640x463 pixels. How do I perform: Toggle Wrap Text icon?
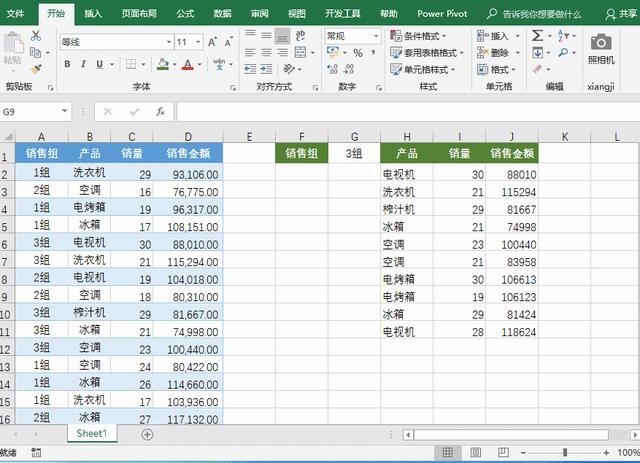[x=300, y=36]
